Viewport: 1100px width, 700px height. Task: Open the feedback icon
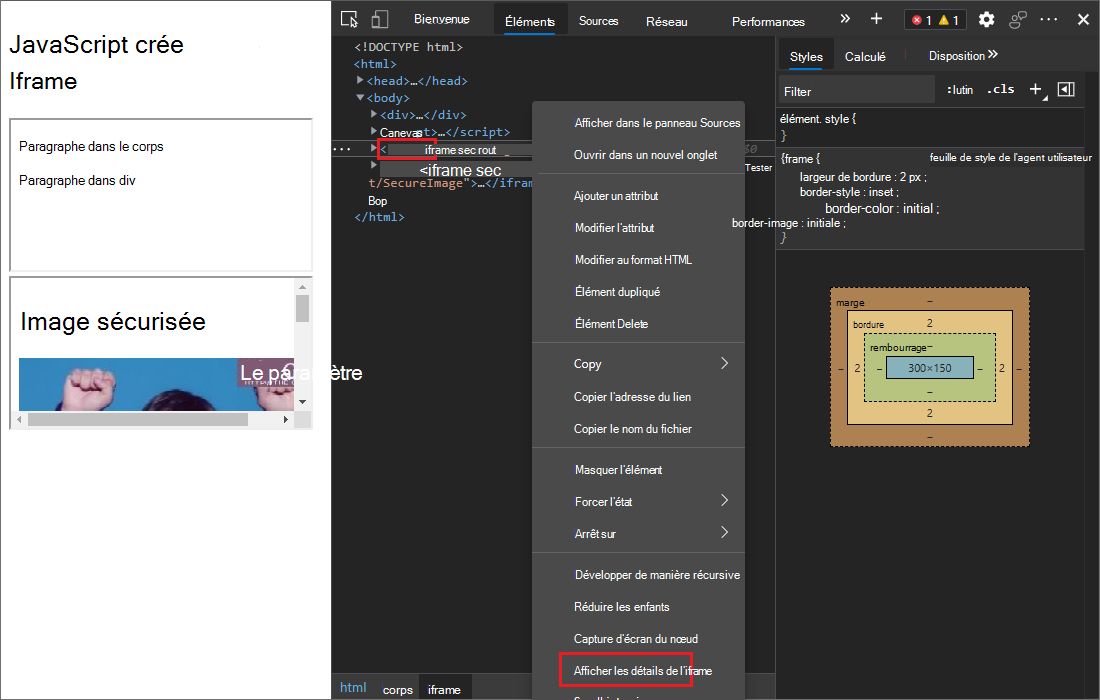1018,20
